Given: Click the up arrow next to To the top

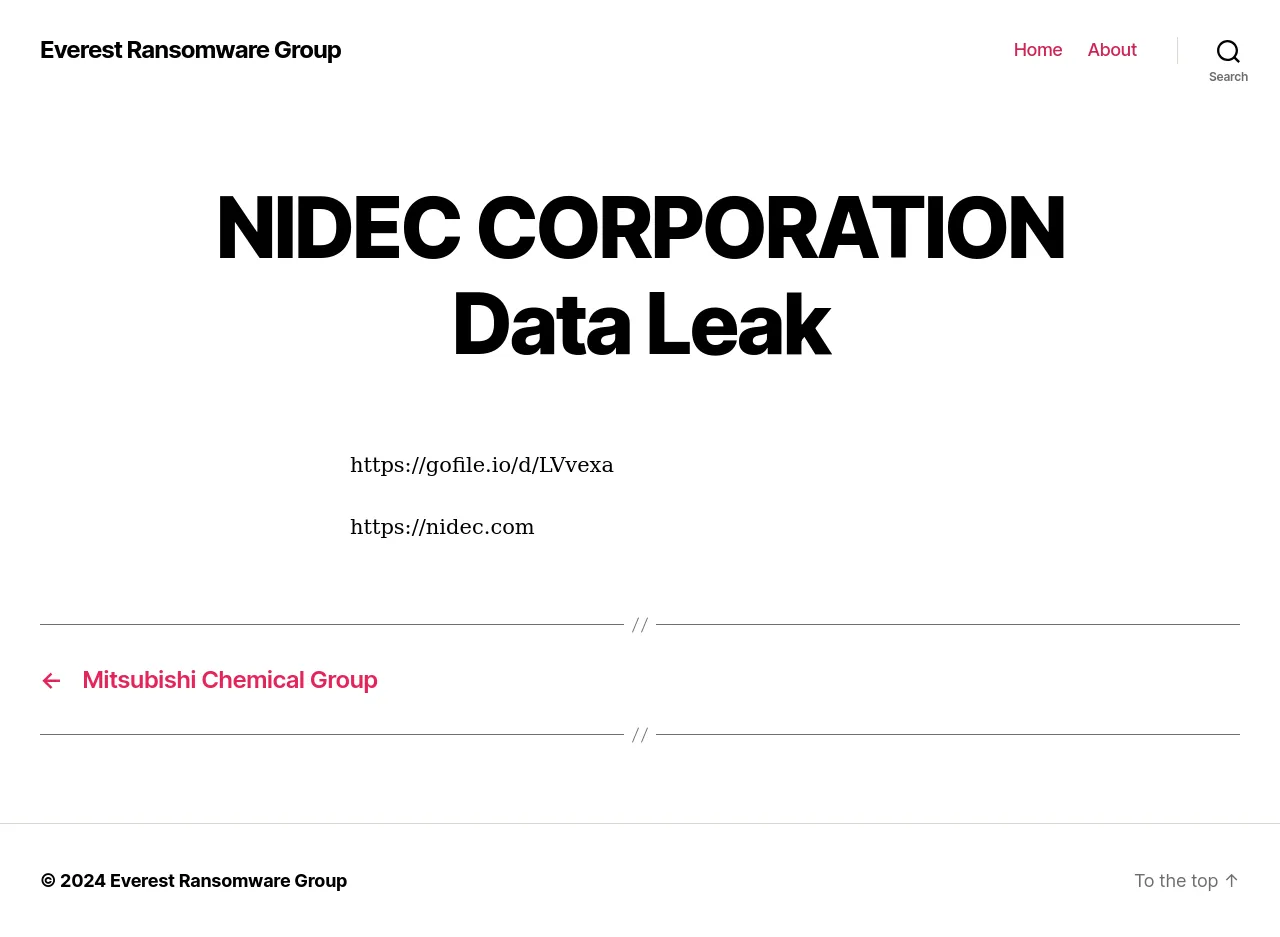Looking at the screenshot, I should (1231, 880).
